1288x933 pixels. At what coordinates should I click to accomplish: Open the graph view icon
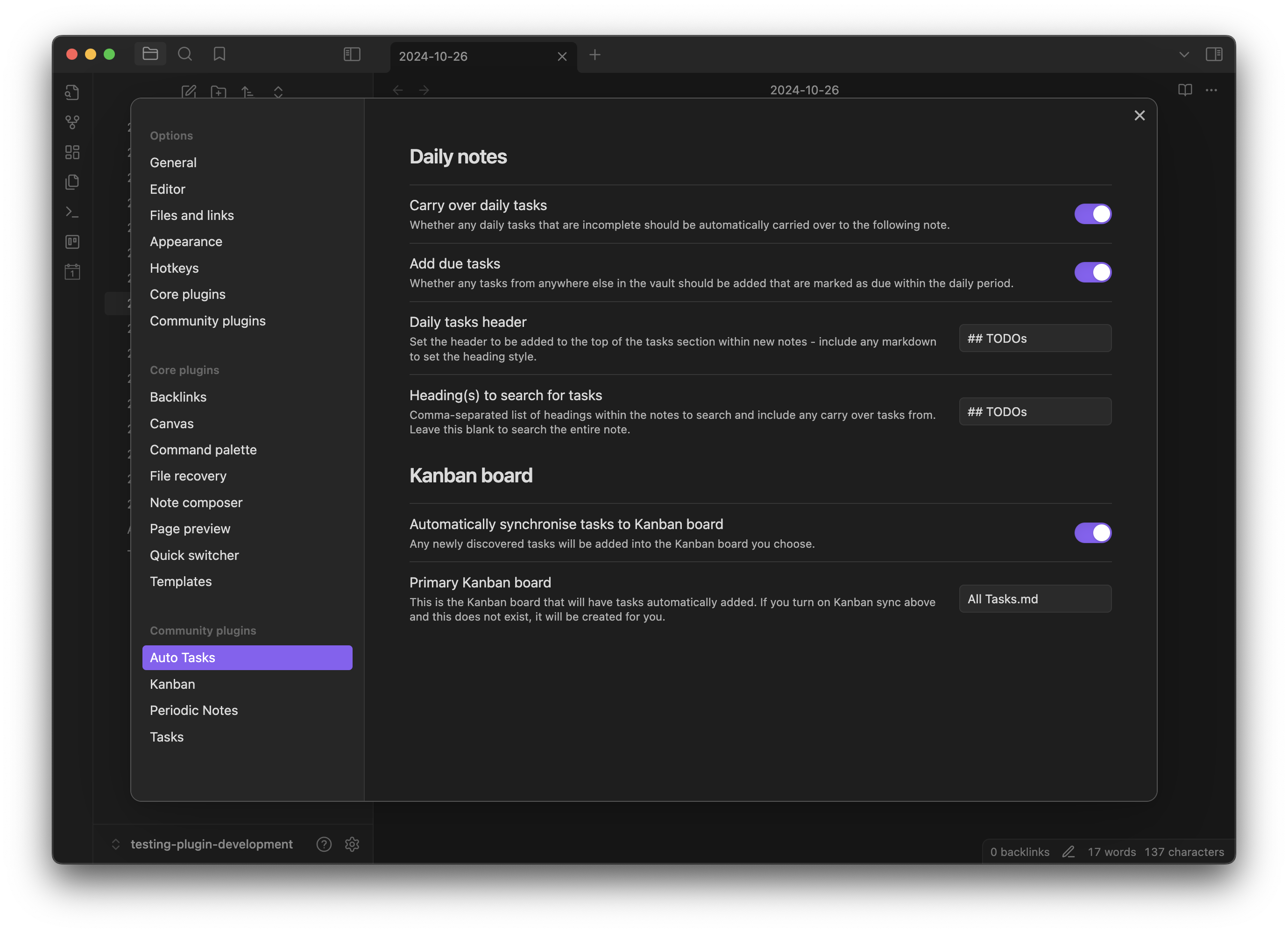point(73,122)
